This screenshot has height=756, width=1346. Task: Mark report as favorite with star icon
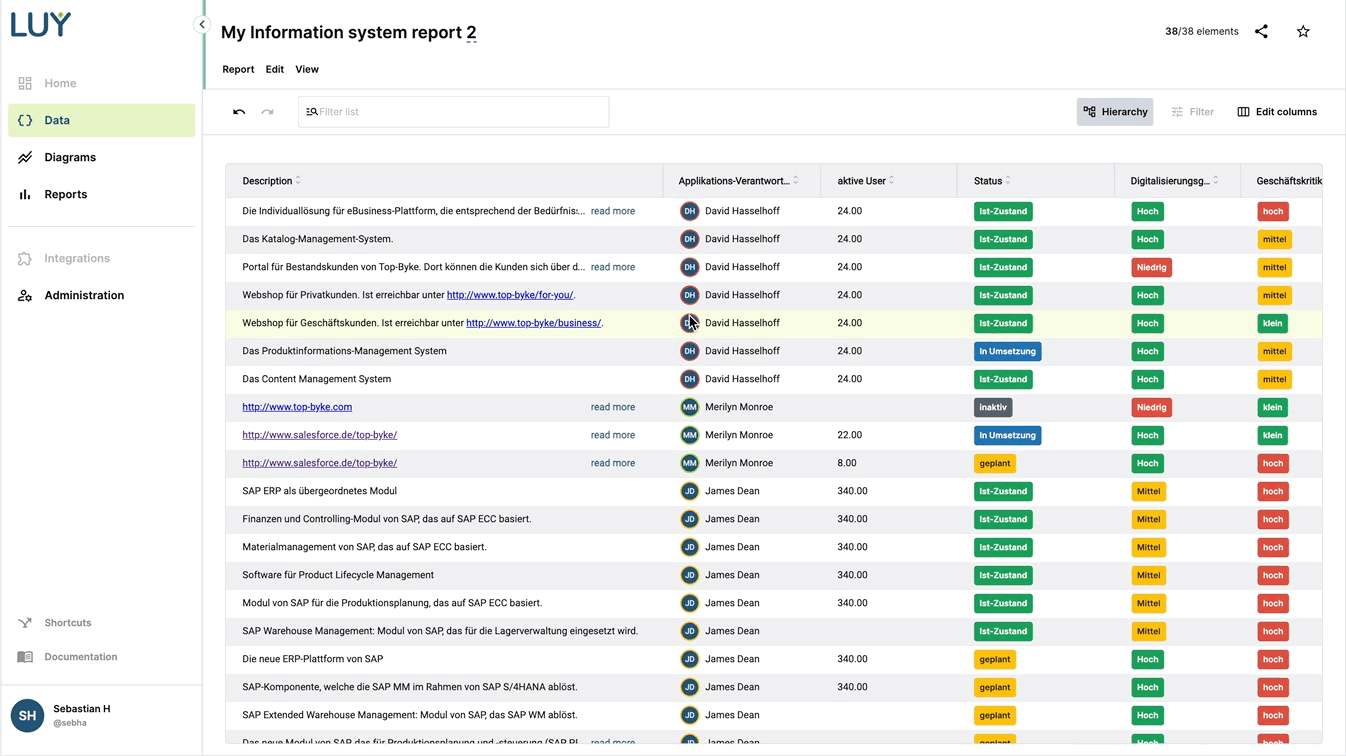click(1303, 32)
